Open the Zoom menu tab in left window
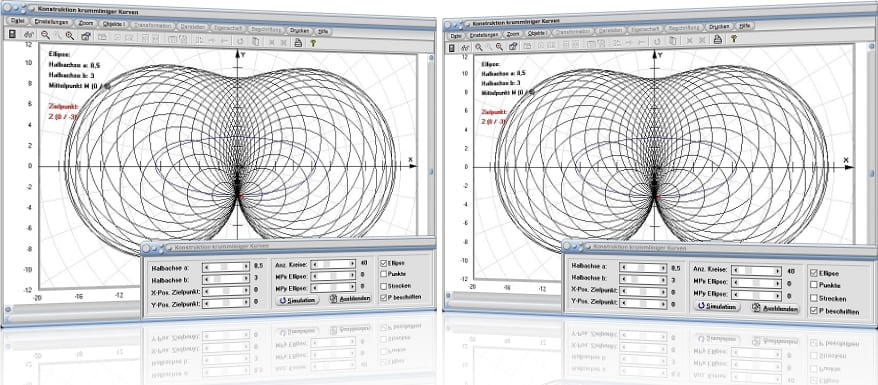This screenshot has height=385, width=878. coord(87,23)
